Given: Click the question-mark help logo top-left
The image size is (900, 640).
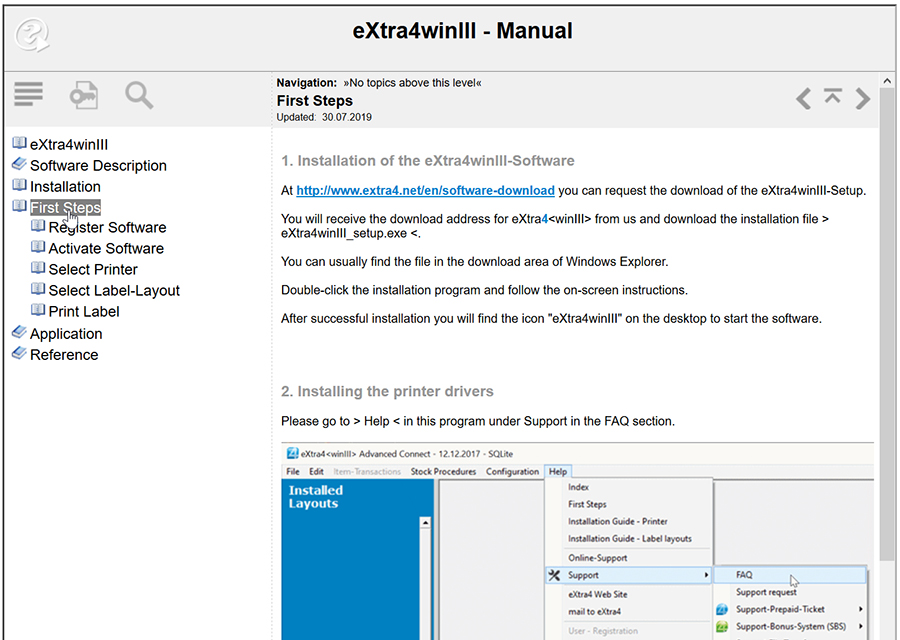Looking at the screenshot, I should click(x=32, y=34).
